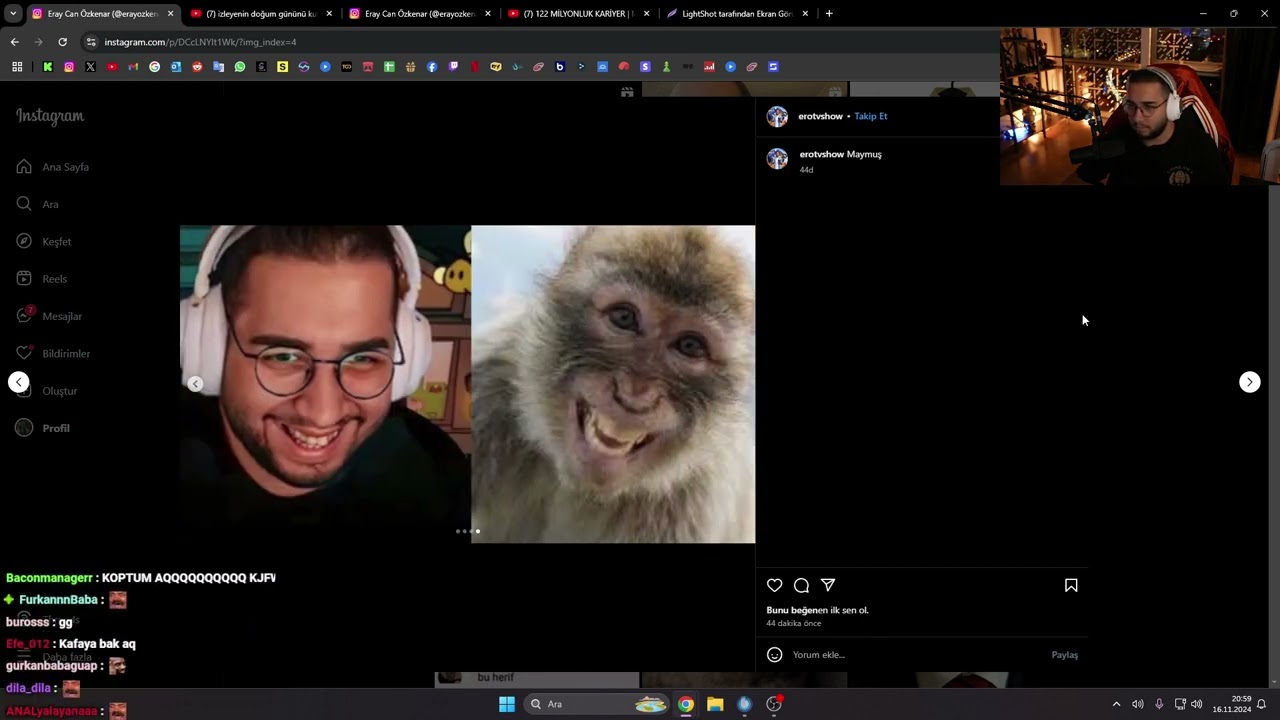
Task: Click the Instagram logo
Action: [50, 116]
